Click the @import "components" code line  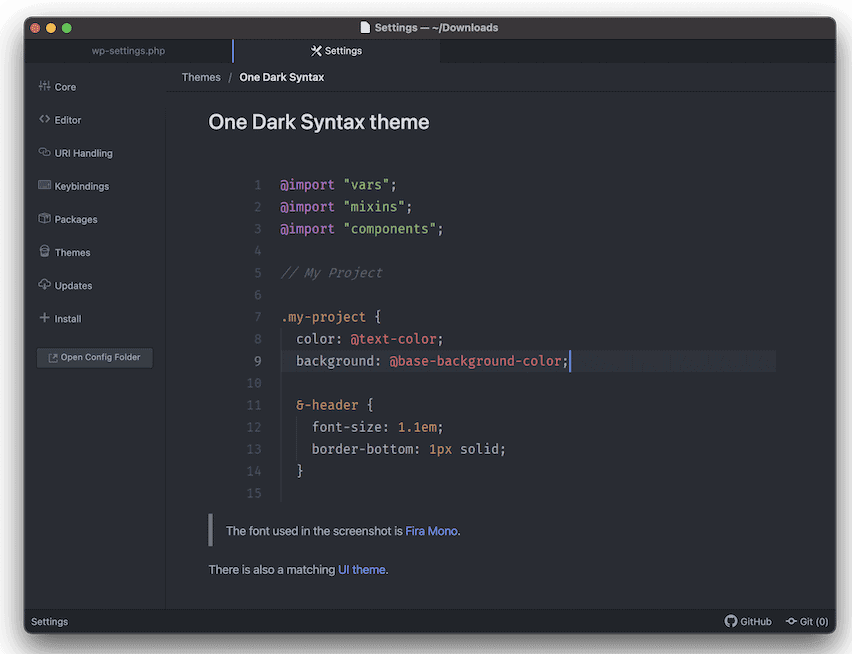click(x=361, y=229)
